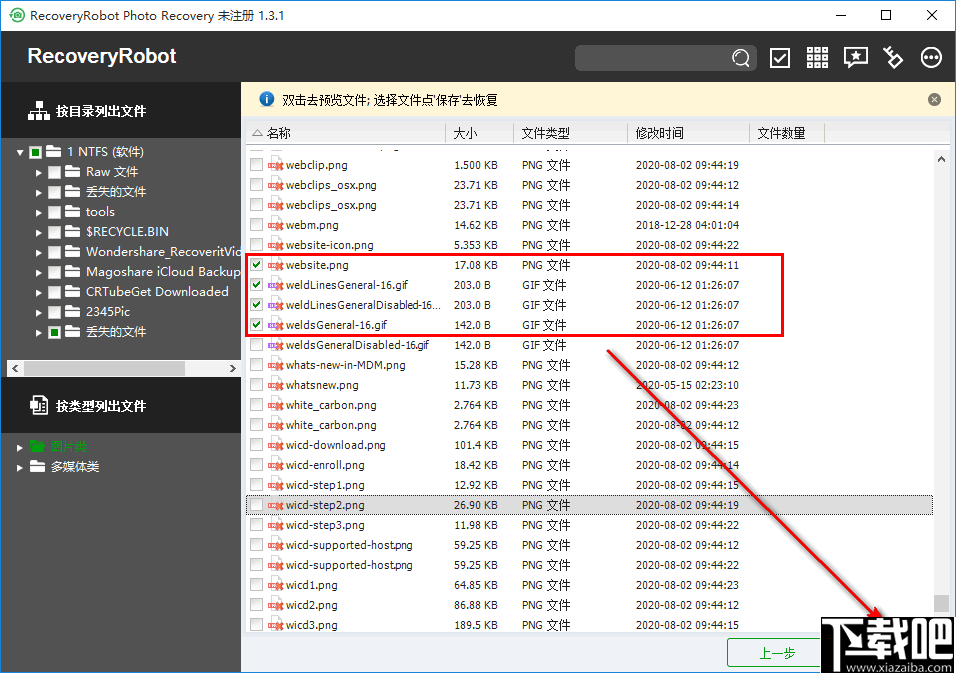Open the 按目录列出文件 panel header
The height and width of the screenshot is (673, 956).
pyautogui.click(x=121, y=111)
